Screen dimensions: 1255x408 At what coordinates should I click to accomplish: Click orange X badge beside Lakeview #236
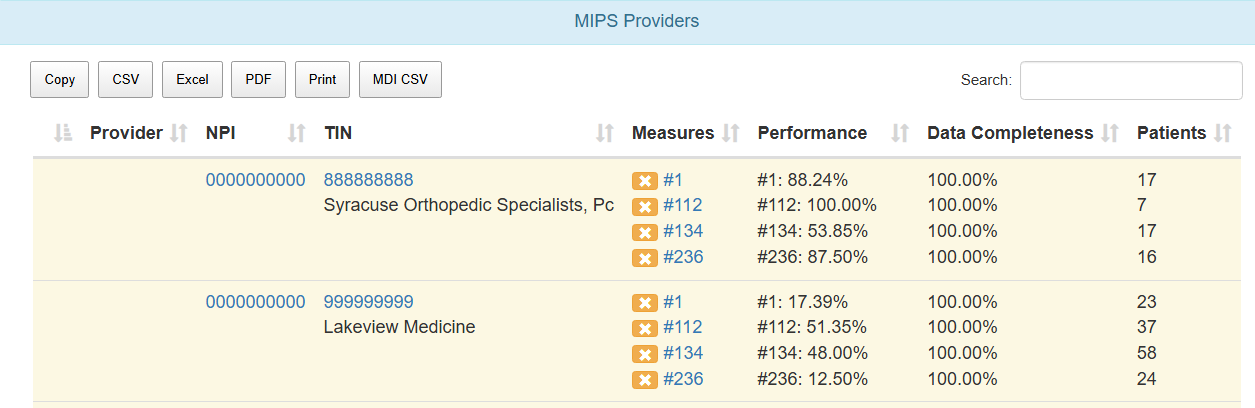[x=645, y=380]
